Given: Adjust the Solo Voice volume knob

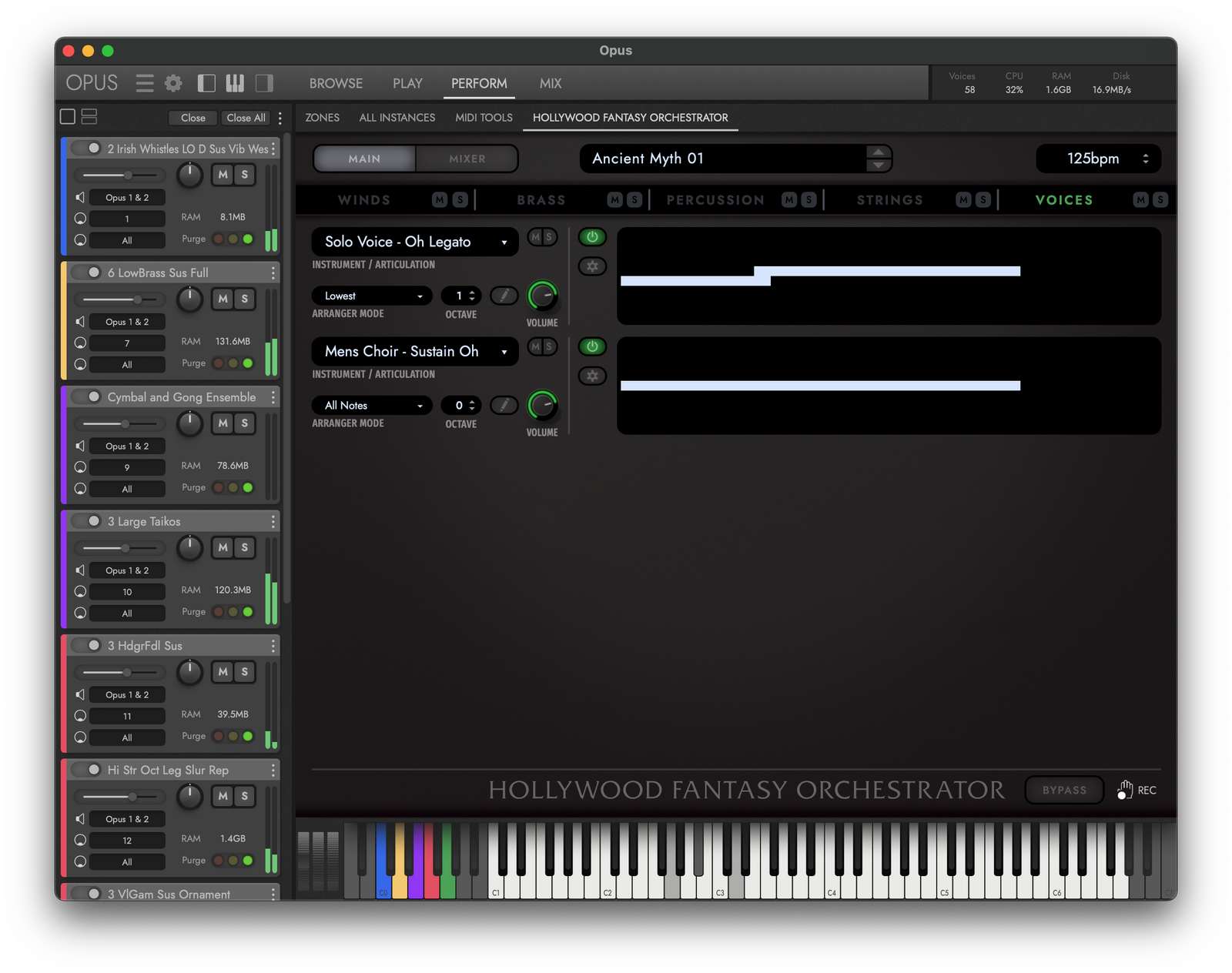Looking at the screenshot, I should coord(542,296).
